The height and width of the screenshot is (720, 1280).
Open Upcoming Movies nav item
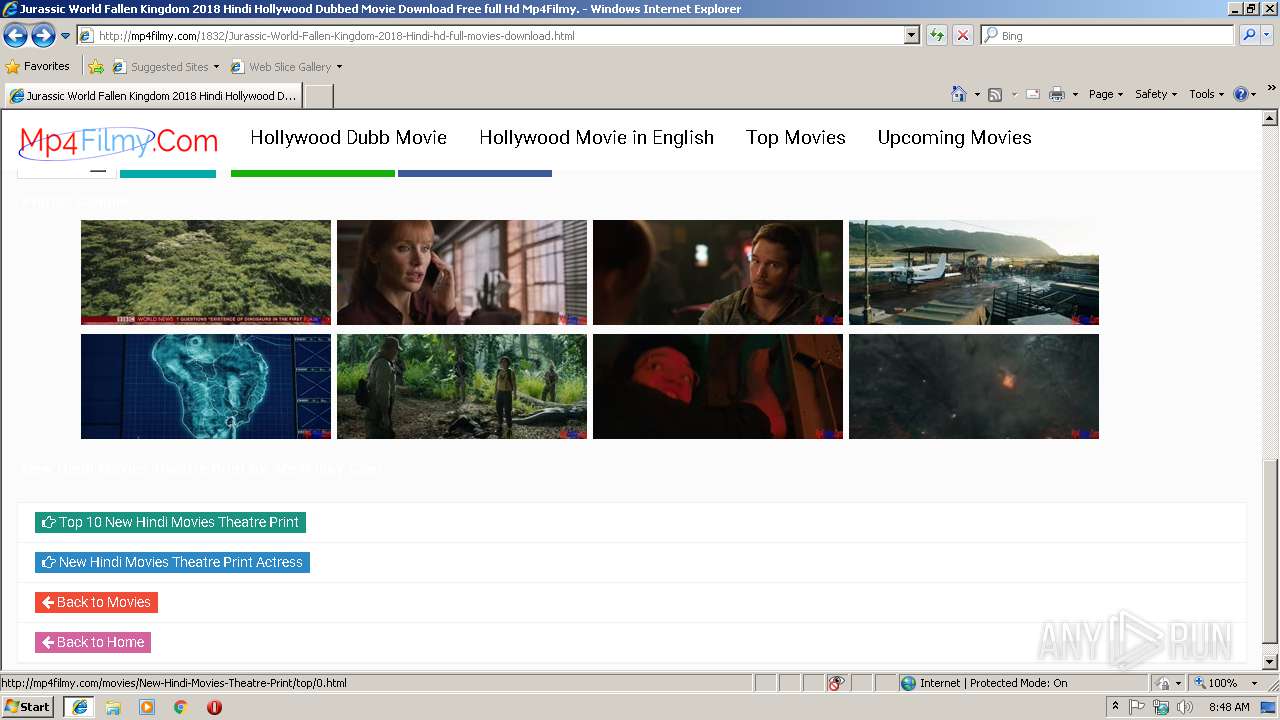955,138
